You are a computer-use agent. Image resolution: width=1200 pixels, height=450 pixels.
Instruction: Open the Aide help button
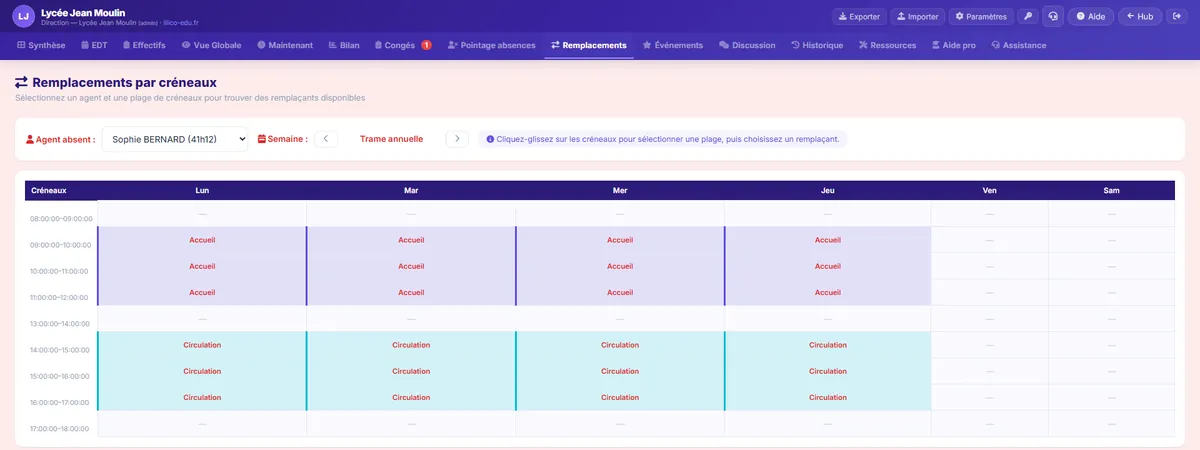[x=1091, y=16]
